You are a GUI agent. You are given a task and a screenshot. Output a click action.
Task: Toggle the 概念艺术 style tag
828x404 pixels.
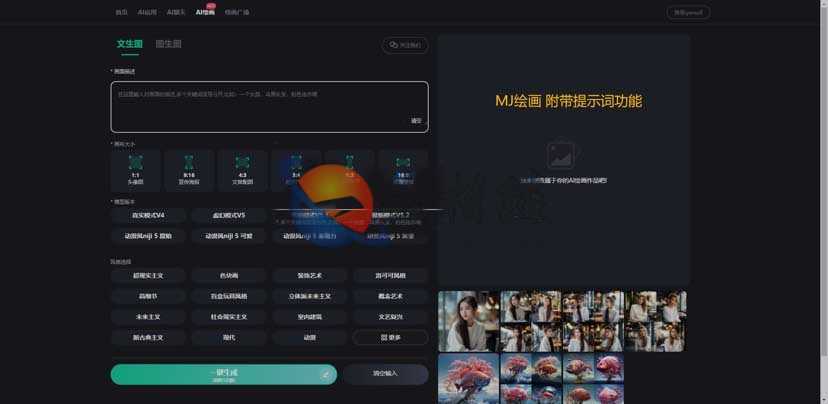(391, 296)
